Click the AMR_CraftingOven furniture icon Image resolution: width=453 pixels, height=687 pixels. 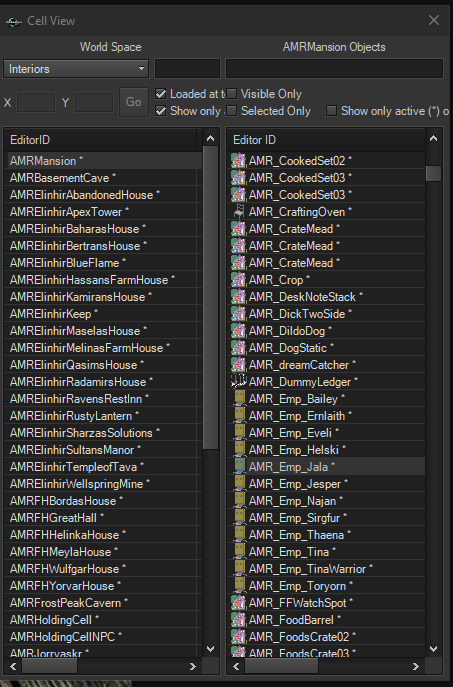(239, 212)
